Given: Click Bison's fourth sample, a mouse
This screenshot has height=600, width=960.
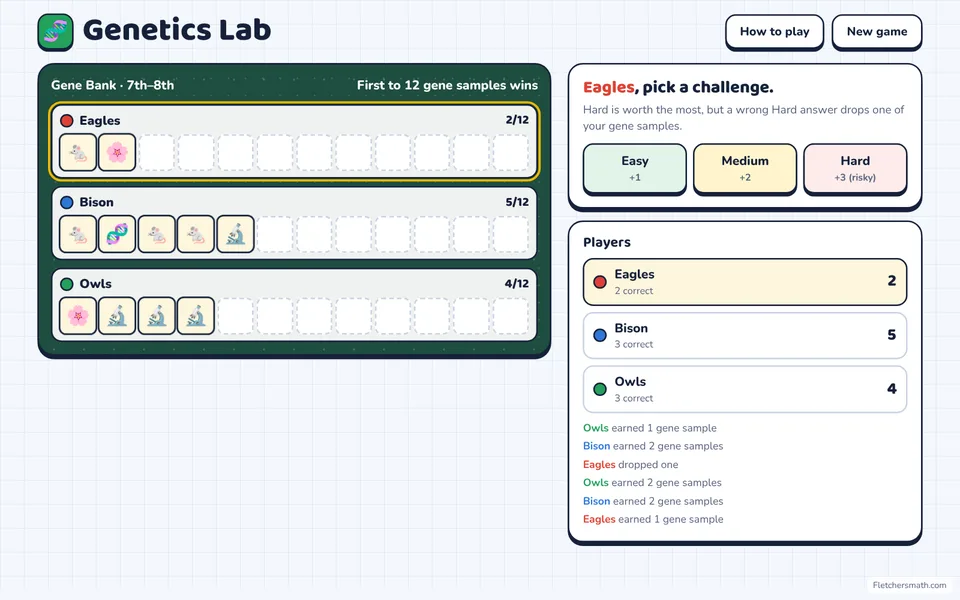Looking at the screenshot, I should (196, 234).
